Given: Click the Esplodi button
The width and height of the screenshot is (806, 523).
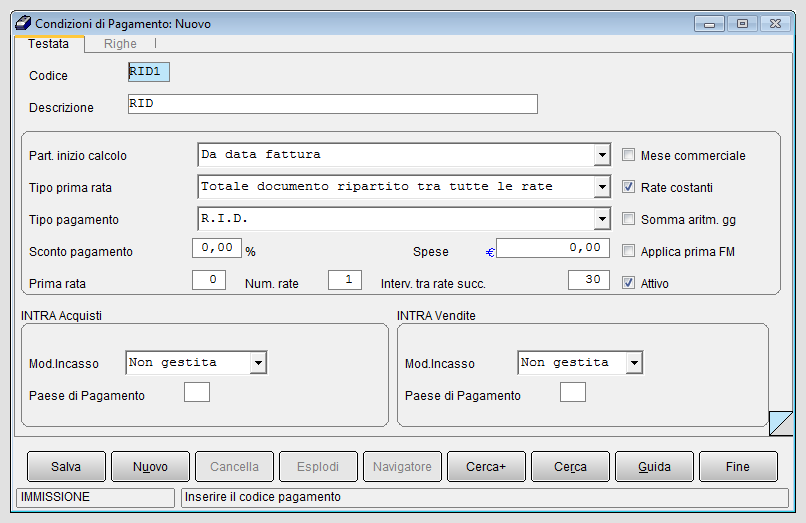Looking at the screenshot, I should [x=318, y=466].
